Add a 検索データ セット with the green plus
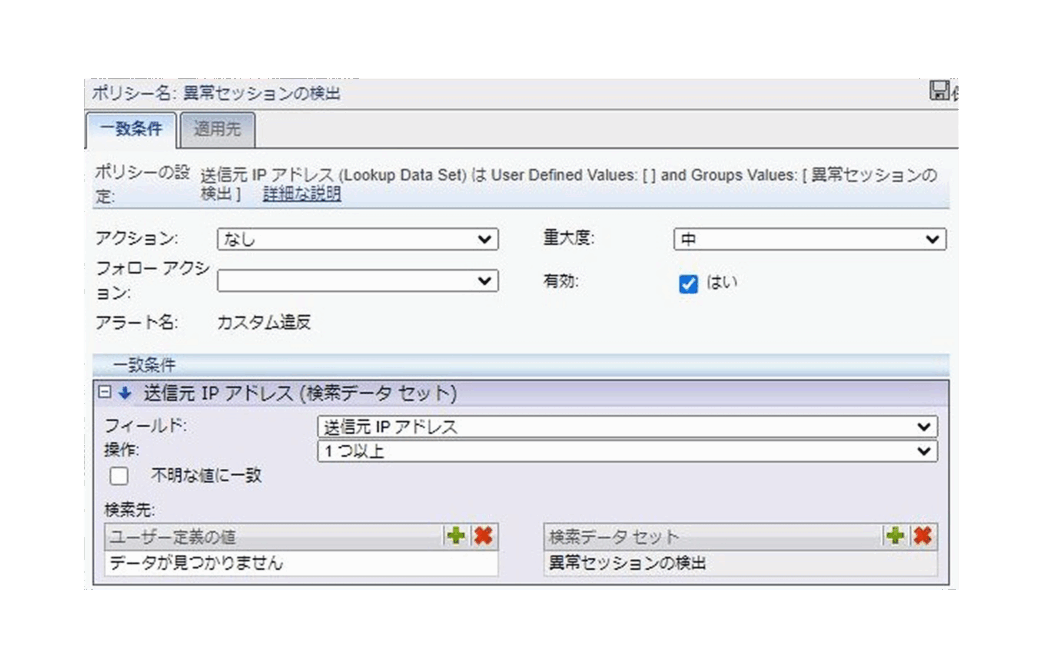1043x668 pixels. click(895, 537)
